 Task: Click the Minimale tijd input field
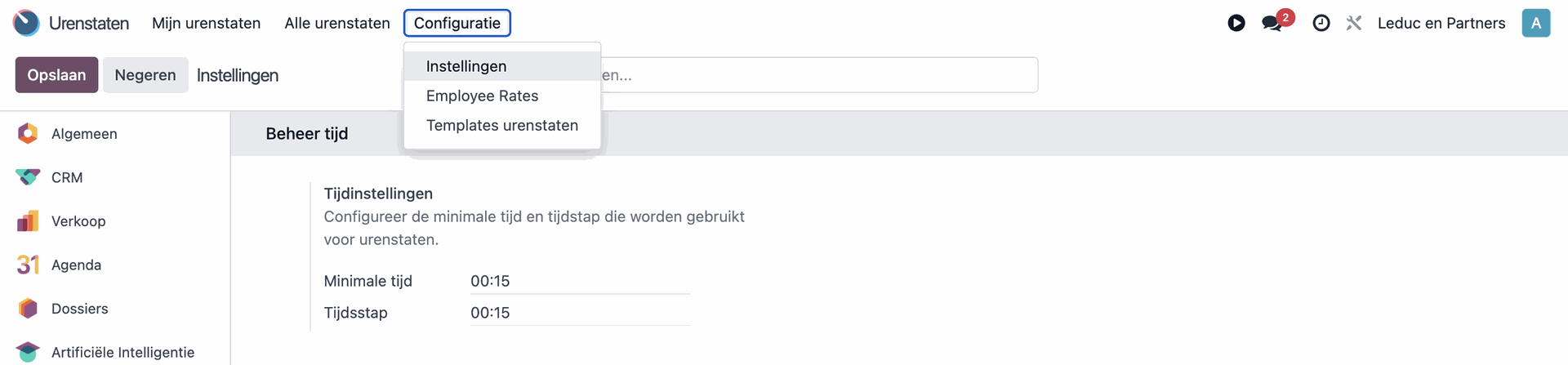coord(580,281)
